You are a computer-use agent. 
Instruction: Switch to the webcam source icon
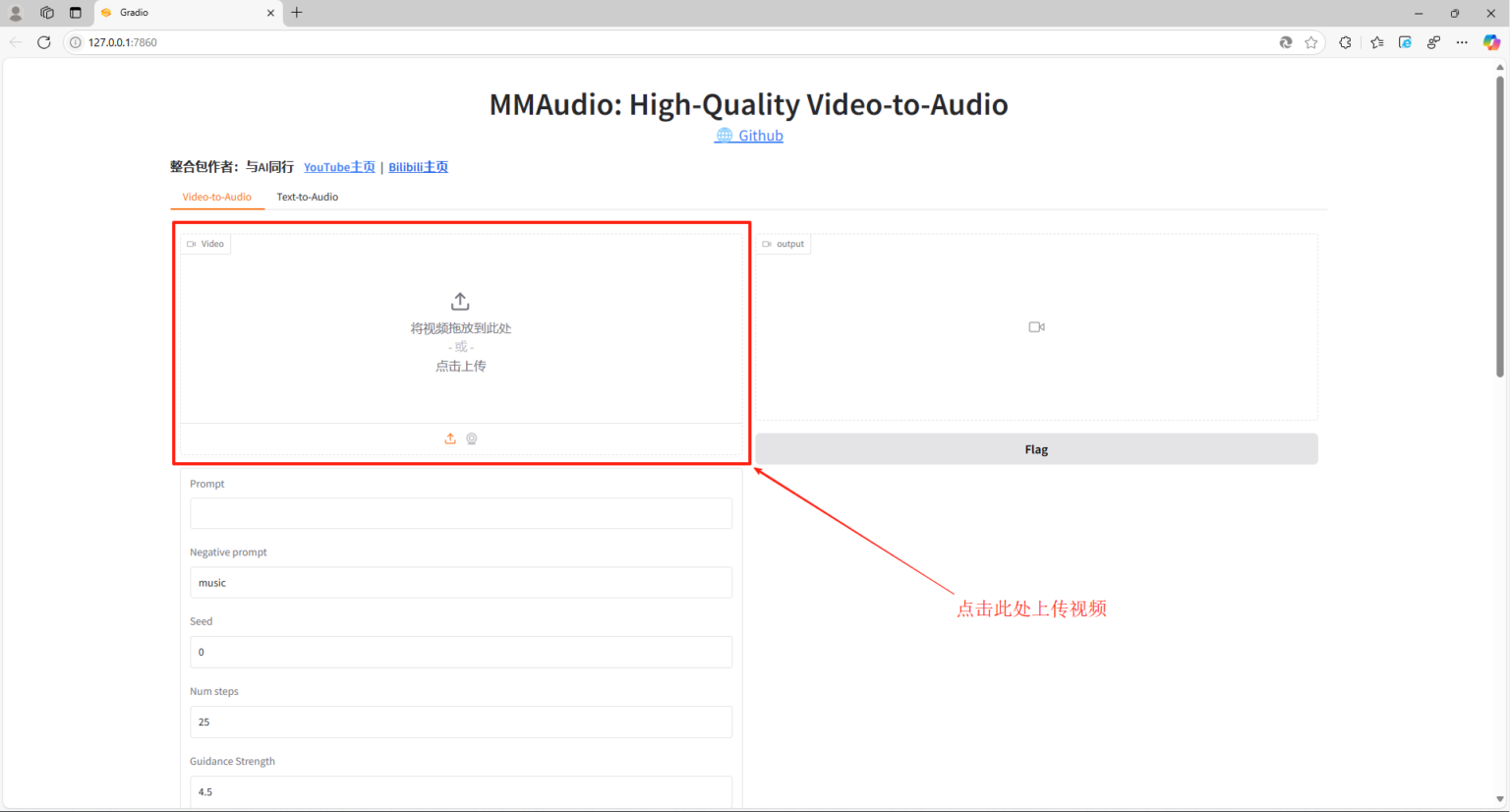coord(472,438)
